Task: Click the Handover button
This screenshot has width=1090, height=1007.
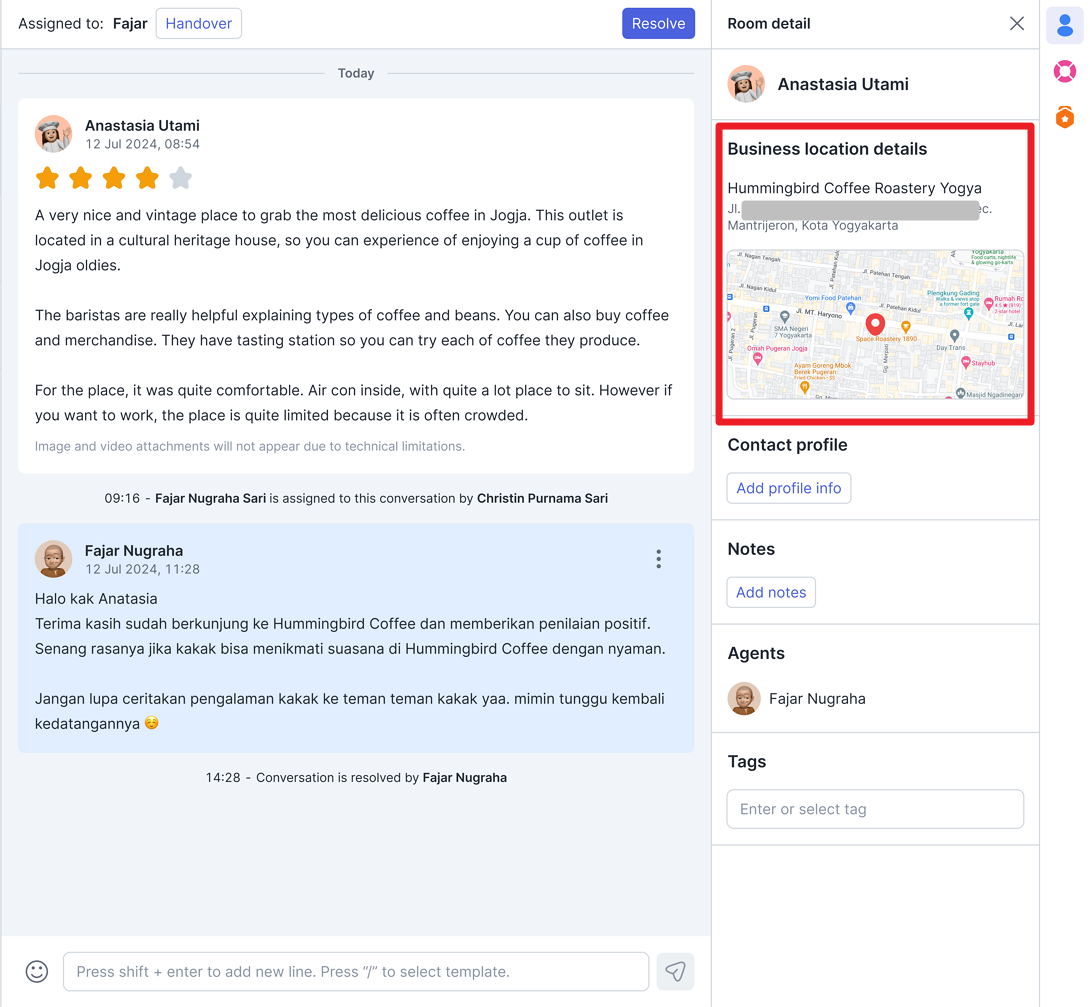Action: [x=199, y=24]
